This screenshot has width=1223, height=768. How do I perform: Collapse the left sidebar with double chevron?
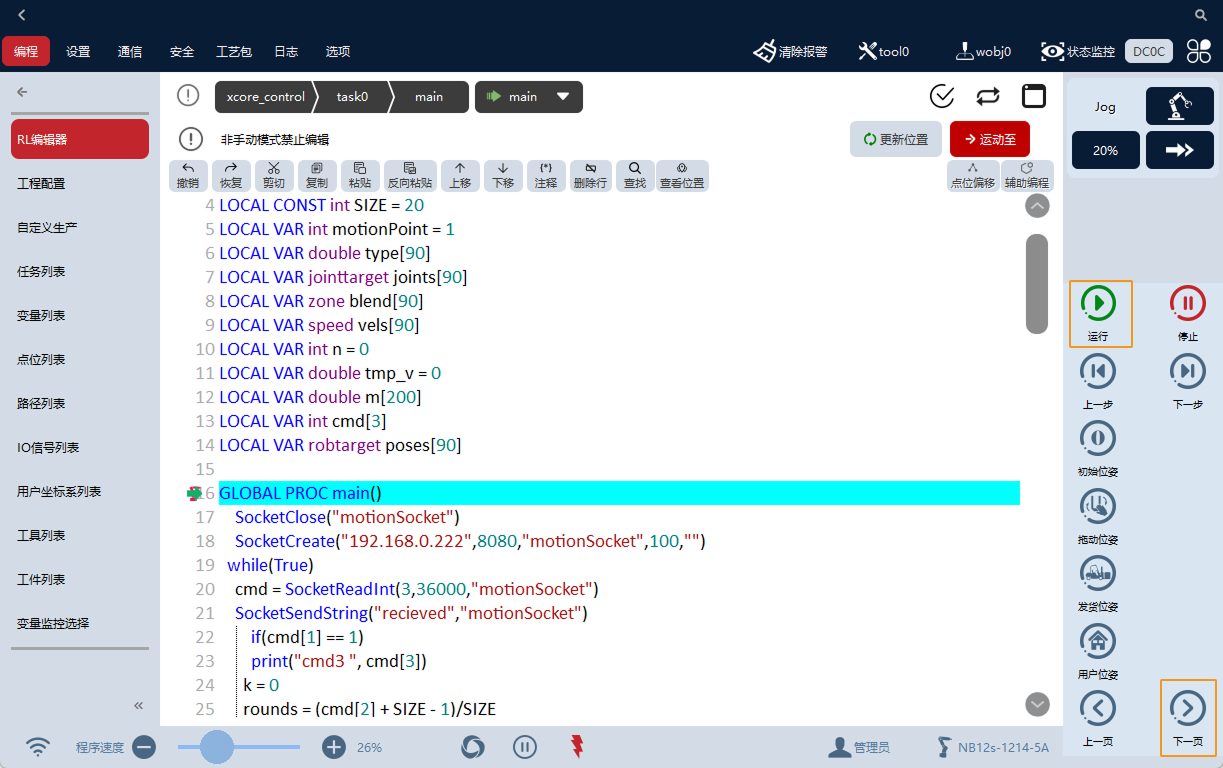pos(139,705)
